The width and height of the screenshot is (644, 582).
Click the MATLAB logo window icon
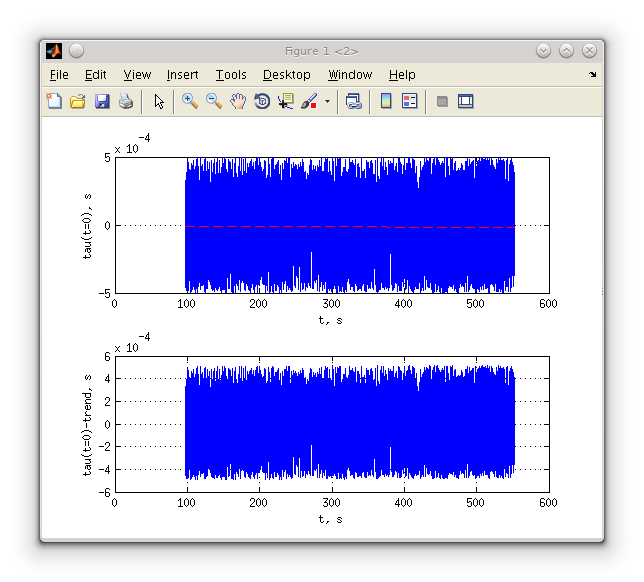click(x=54, y=51)
